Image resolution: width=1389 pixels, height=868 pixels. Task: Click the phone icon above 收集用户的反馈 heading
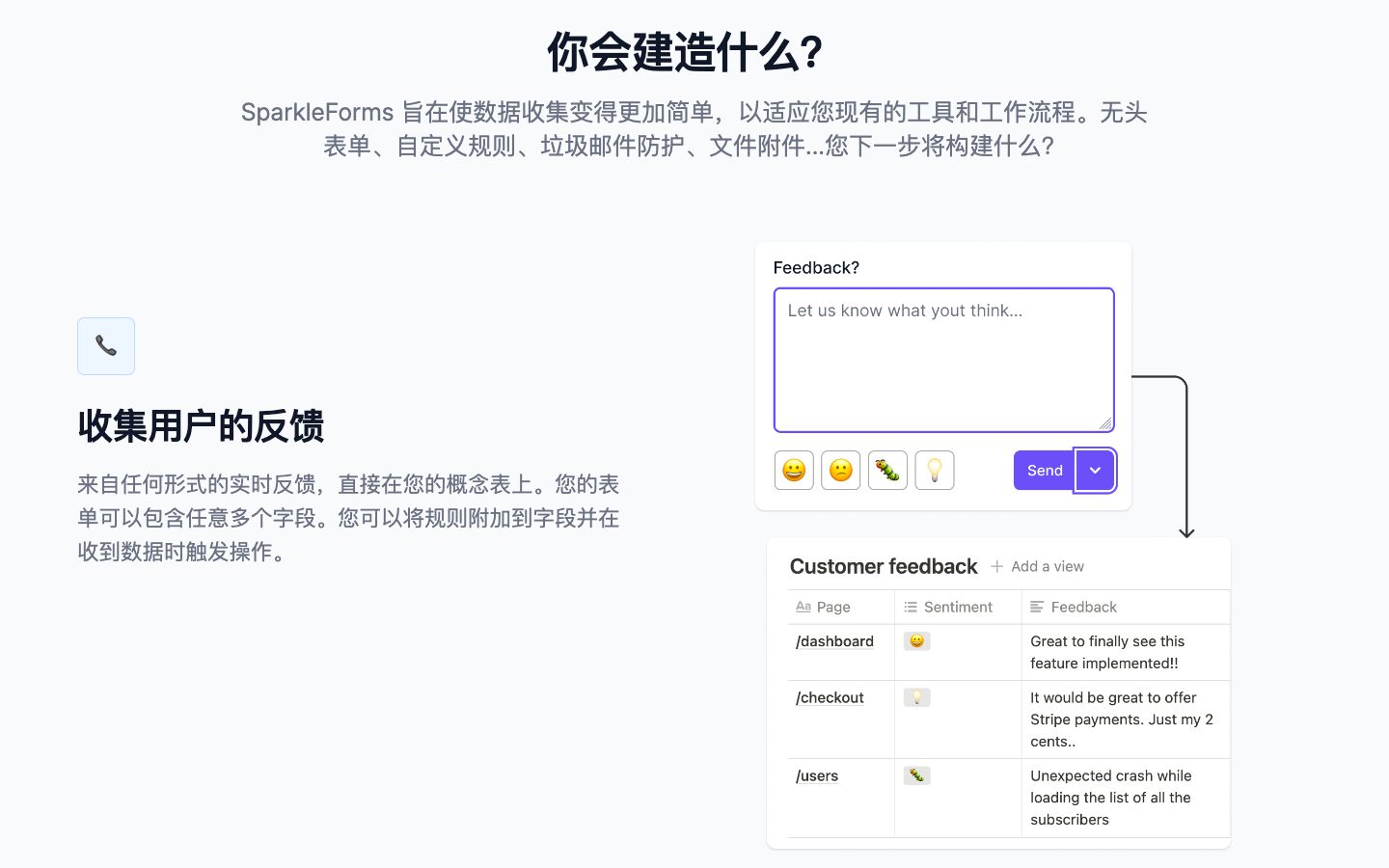click(x=105, y=345)
